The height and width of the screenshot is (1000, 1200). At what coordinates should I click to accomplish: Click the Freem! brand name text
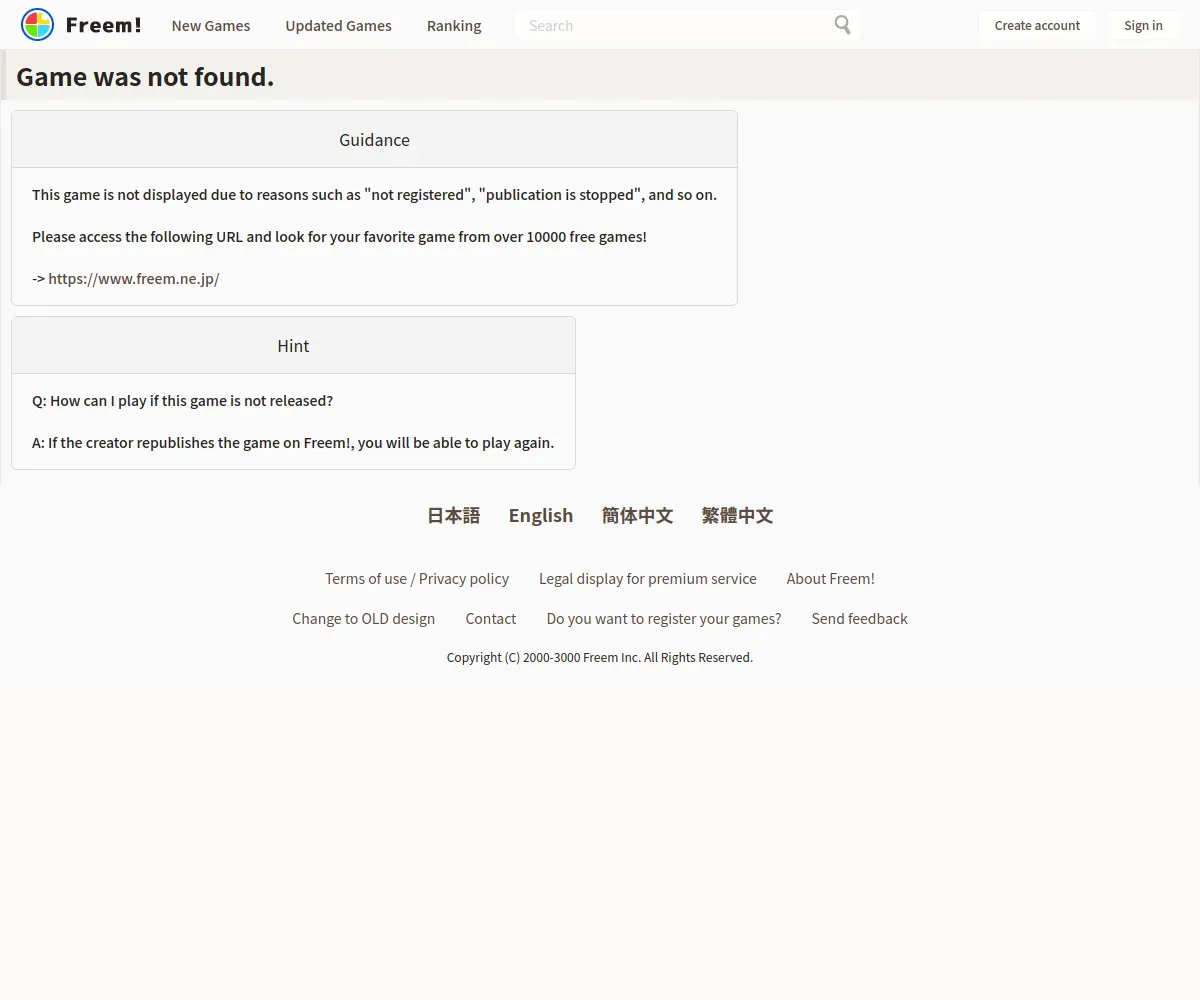point(103,25)
